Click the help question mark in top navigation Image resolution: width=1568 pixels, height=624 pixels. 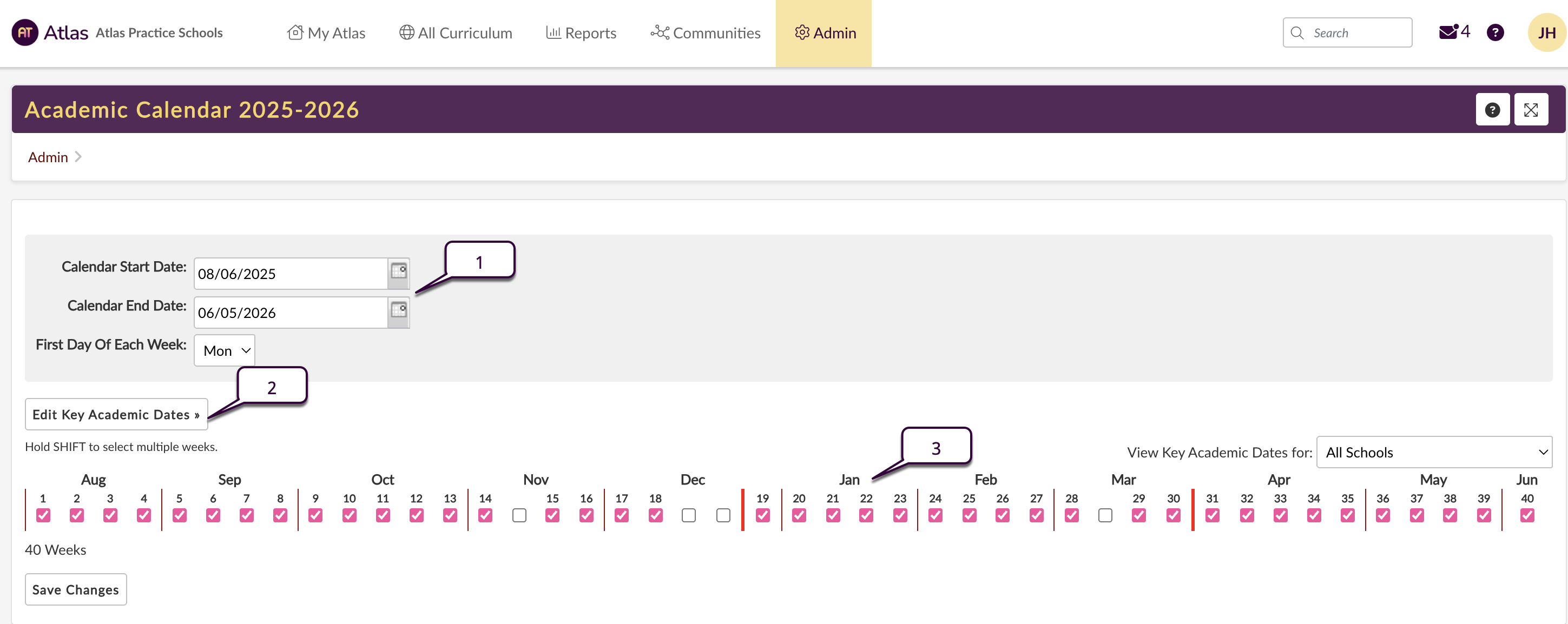pyautogui.click(x=1495, y=32)
